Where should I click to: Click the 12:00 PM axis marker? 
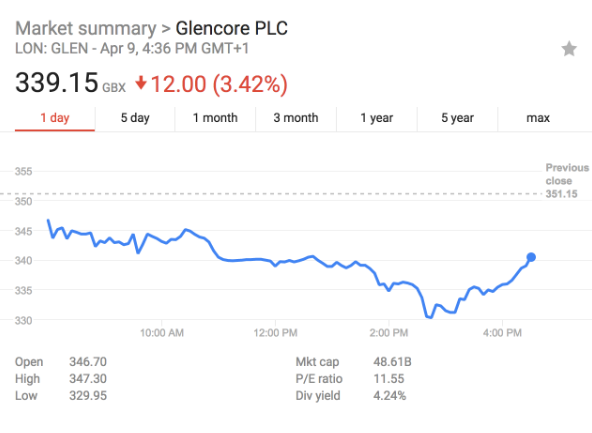(275, 333)
